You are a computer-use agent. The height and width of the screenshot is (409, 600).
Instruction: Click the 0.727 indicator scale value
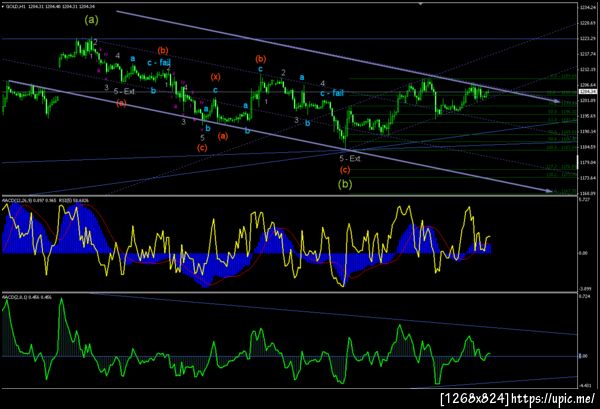click(x=585, y=200)
